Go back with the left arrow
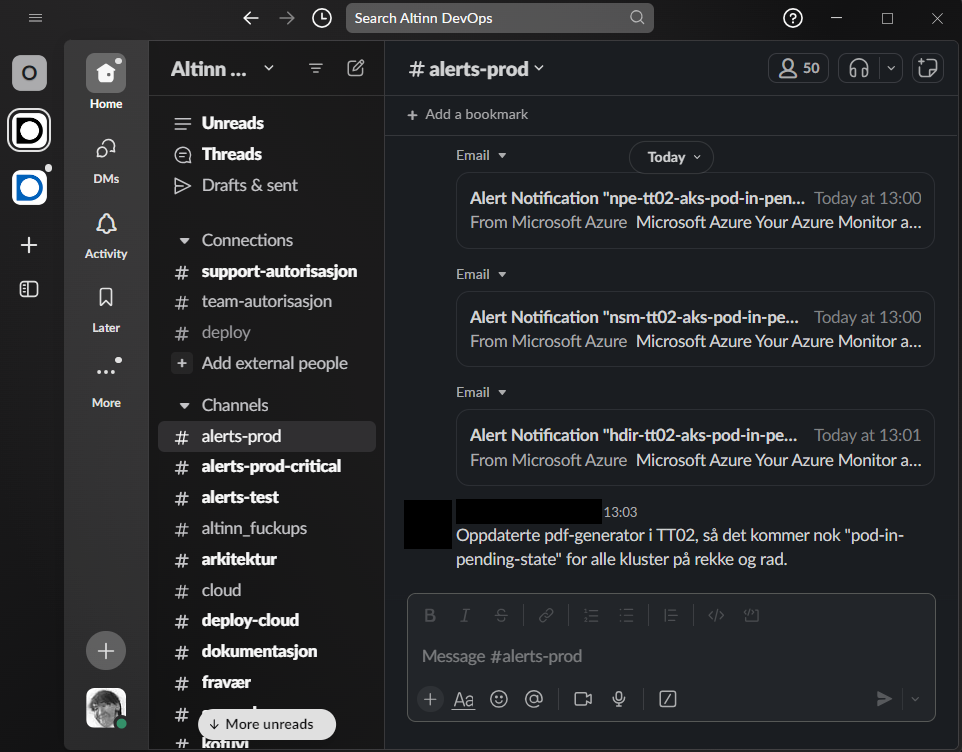Image resolution: width=962 pixels, height=752 pixels. pyautogui.click(x=250, y=18)
